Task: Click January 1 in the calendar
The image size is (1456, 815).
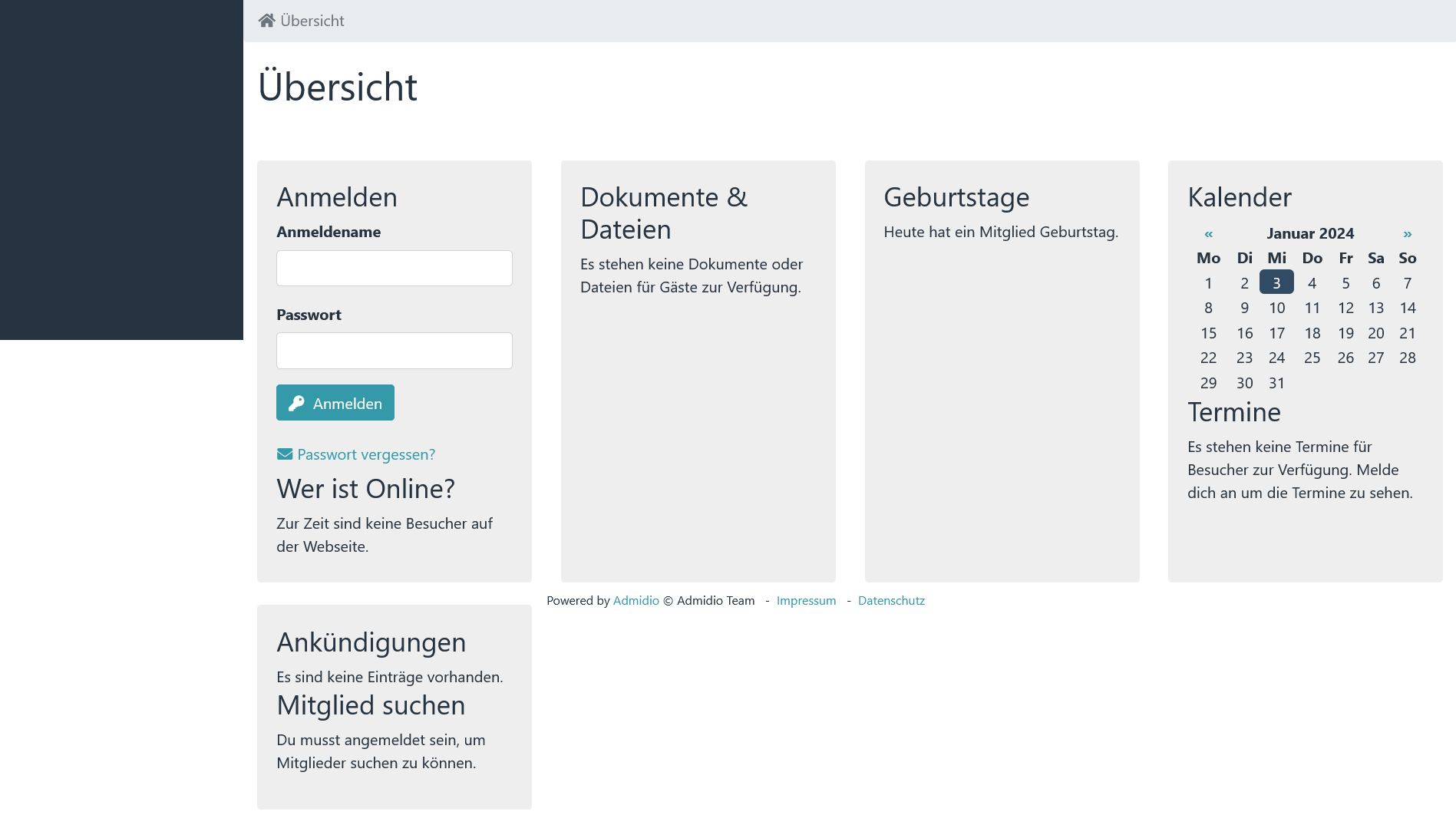Action: tap(1209, 282)
